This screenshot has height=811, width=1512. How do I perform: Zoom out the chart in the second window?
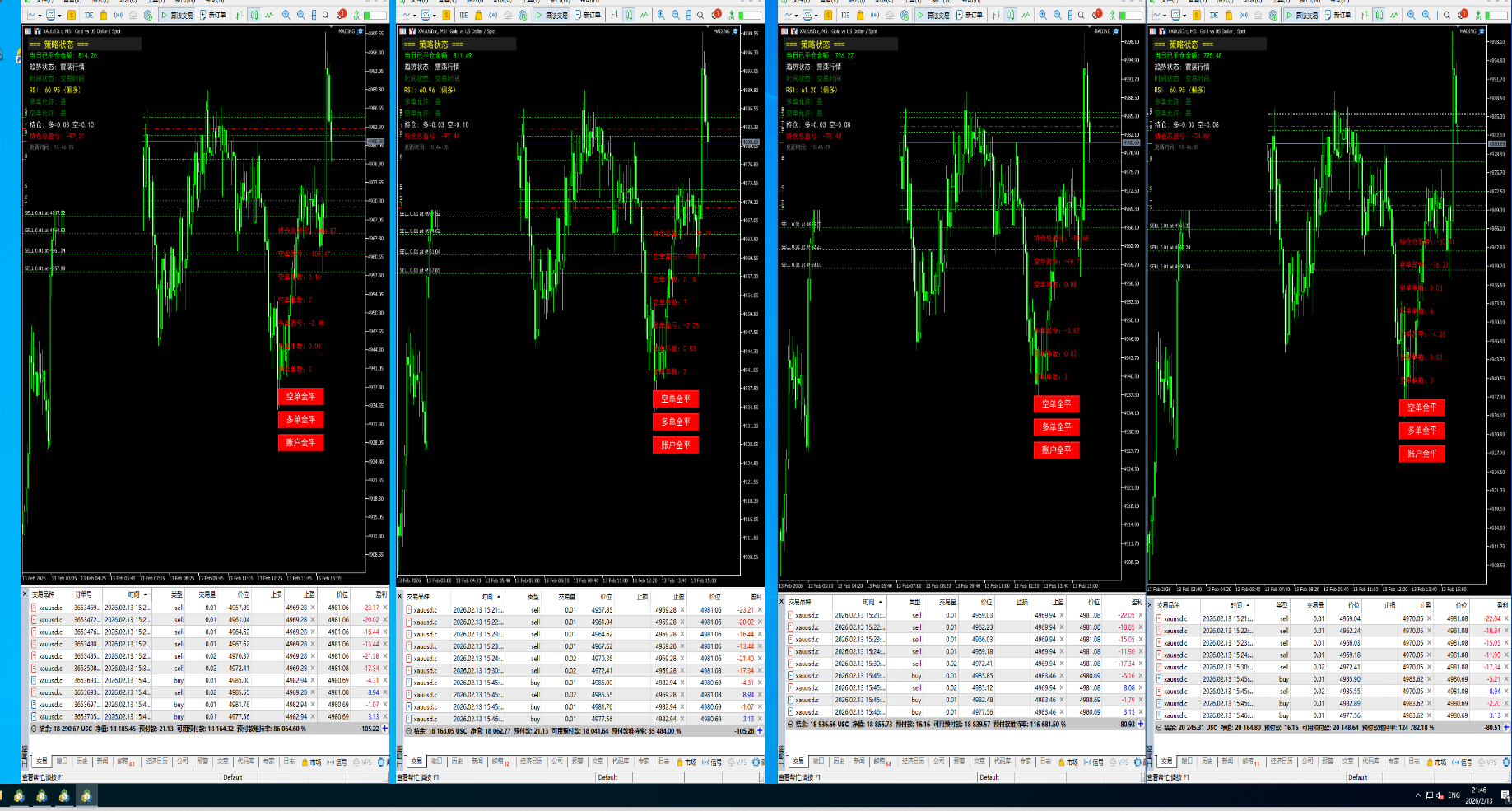(x=677, y=15)
